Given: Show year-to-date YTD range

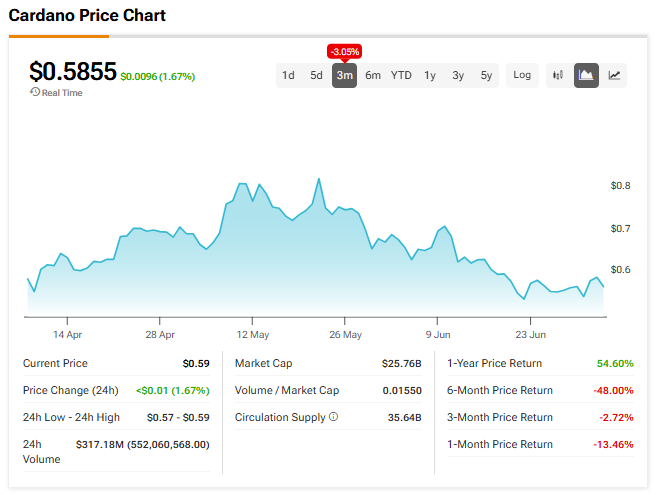Looking at the screenshot, I should click(401, 75).
